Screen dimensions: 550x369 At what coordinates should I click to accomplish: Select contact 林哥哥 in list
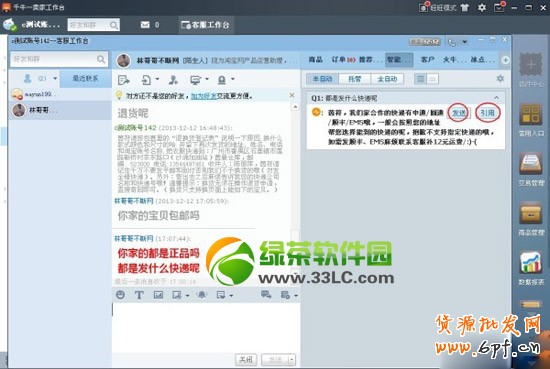click(x=60, y=110)
